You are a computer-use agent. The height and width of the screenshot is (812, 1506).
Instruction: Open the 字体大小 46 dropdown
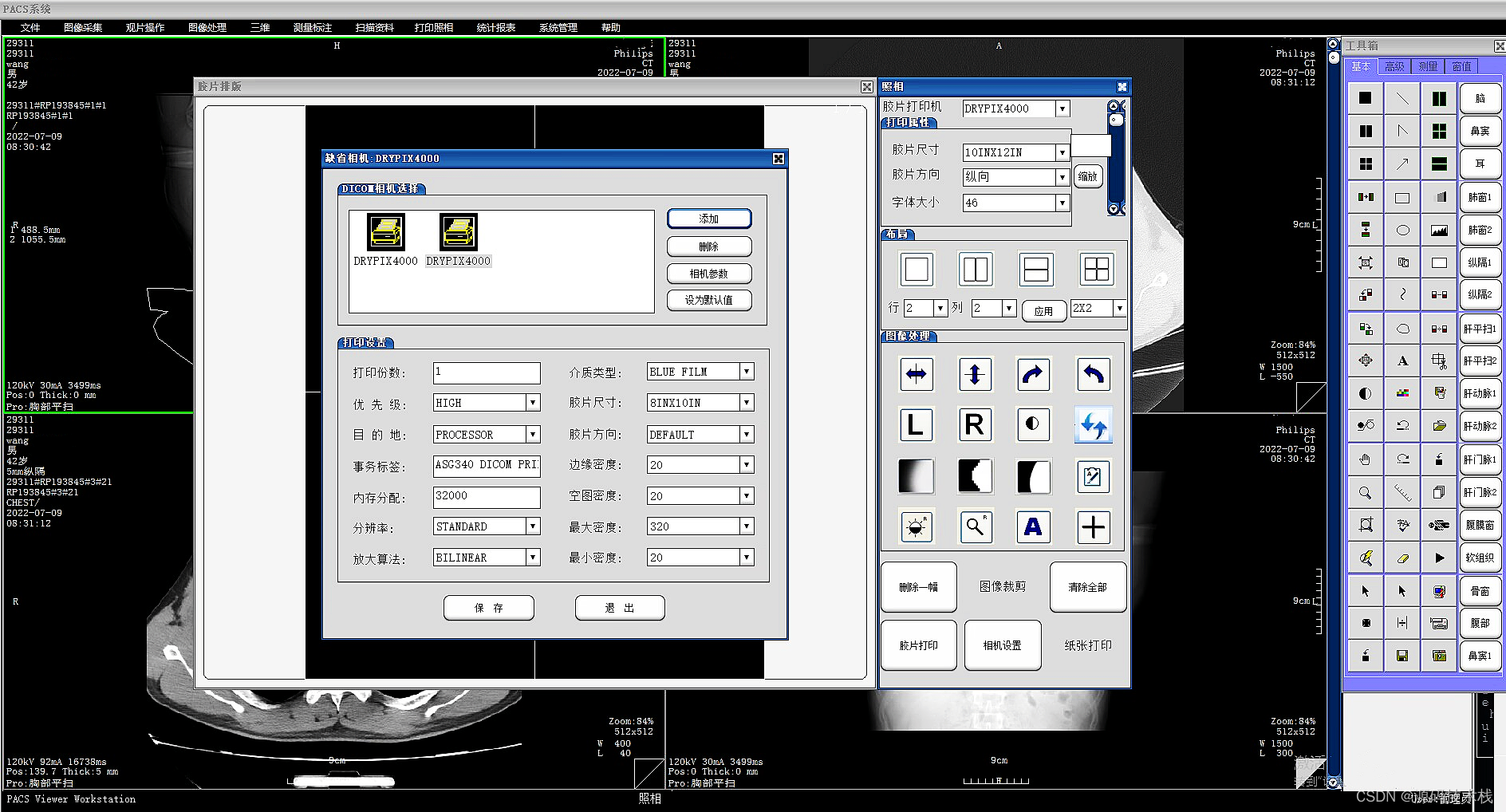(1062, 203)
